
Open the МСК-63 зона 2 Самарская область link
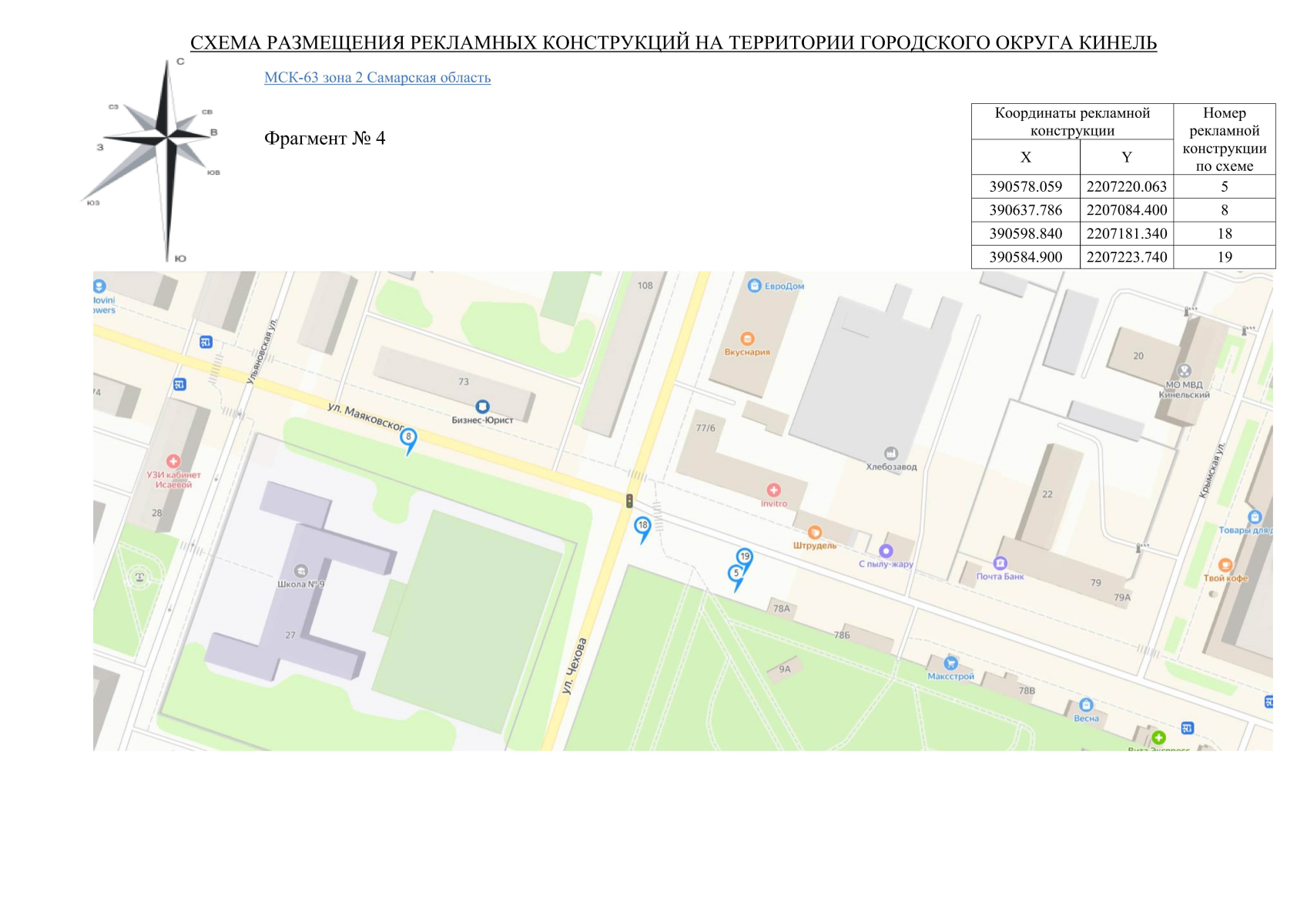[377, 78]
